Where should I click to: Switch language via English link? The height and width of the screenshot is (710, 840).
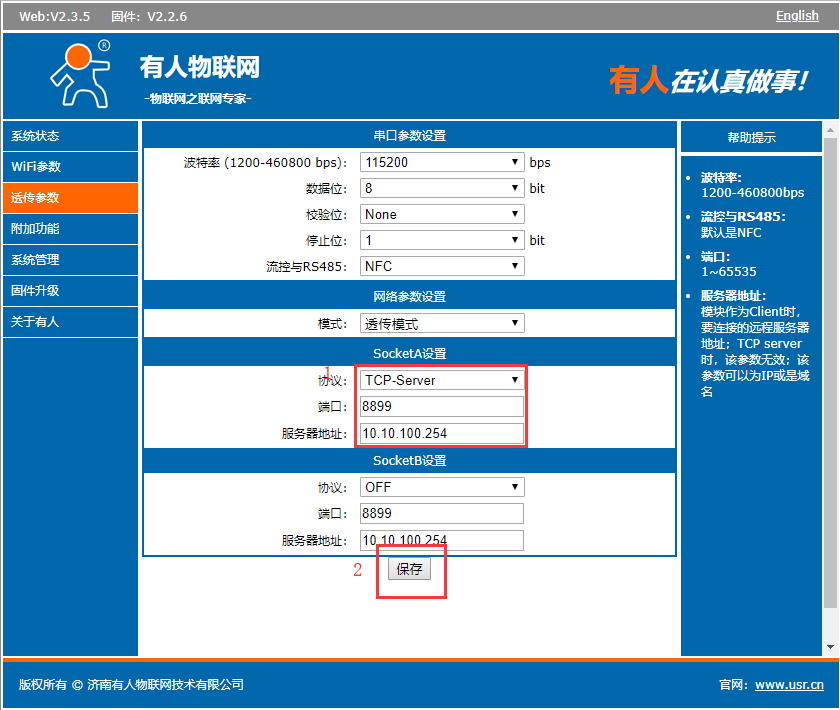point(797,16)
